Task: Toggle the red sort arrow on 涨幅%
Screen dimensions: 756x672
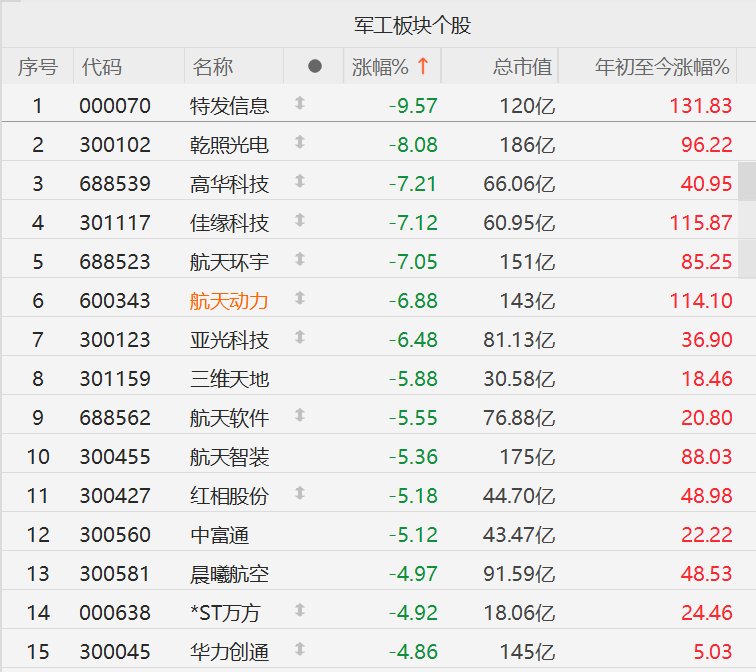Action: (x=423, y=66)
